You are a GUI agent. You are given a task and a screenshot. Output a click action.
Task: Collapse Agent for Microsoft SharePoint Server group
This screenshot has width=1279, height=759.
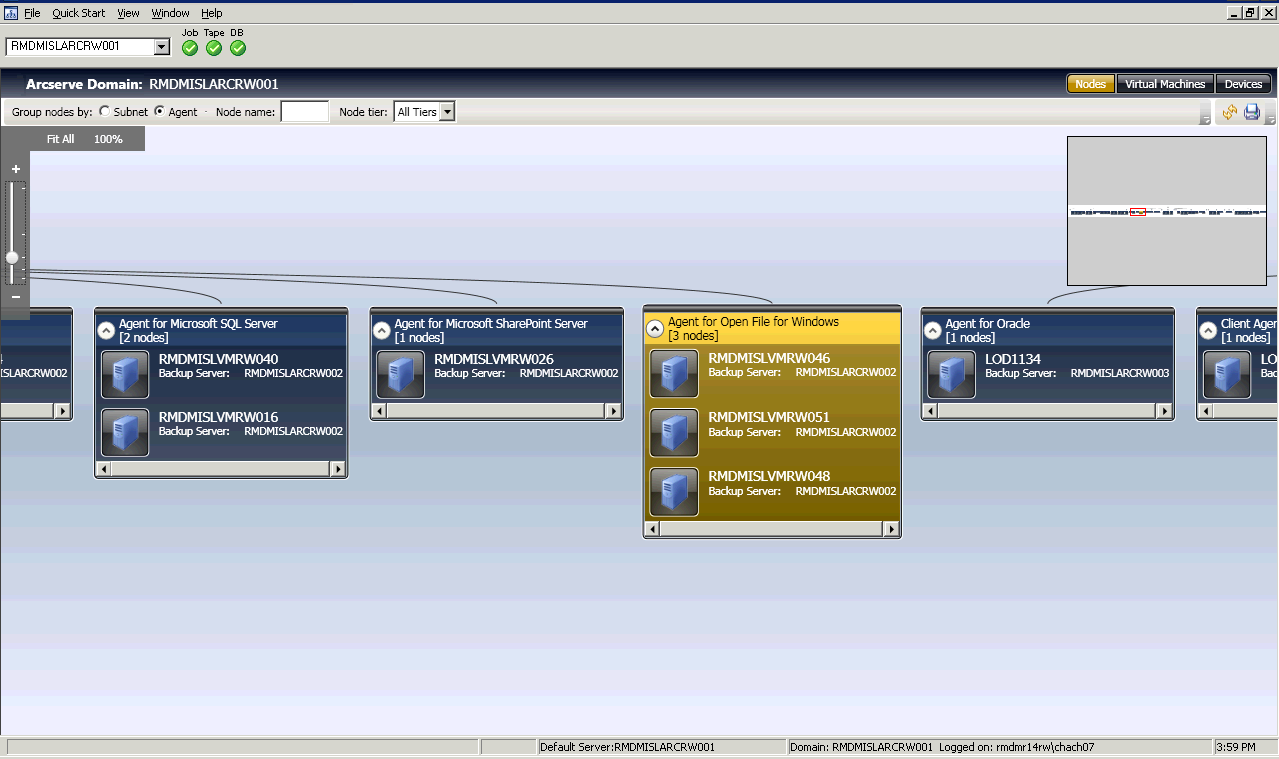click(x=381, y=330)
